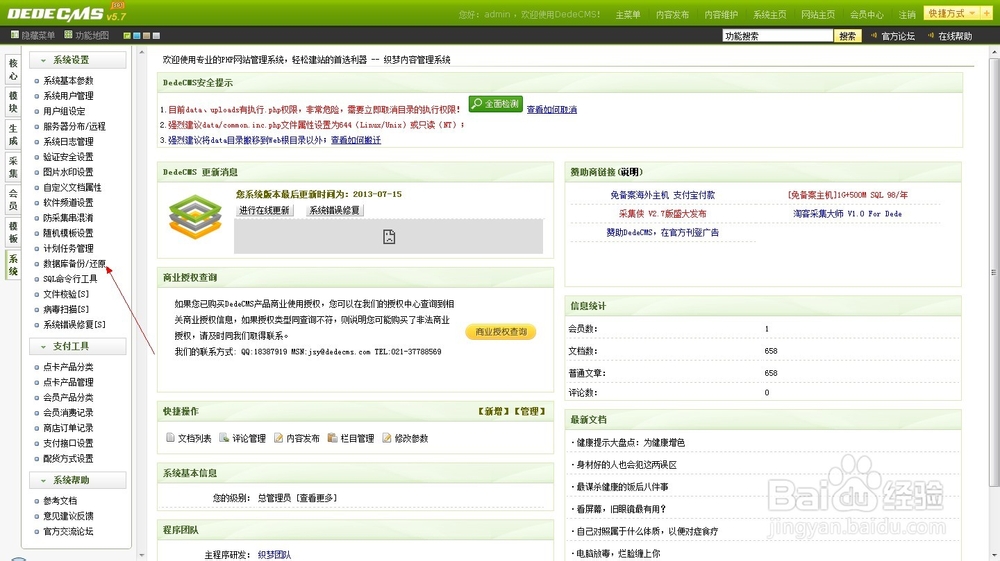The height and width of the screenshot is (561, 1000).
Task: Switch to the 采集 vertical tab
Action: 13,167
